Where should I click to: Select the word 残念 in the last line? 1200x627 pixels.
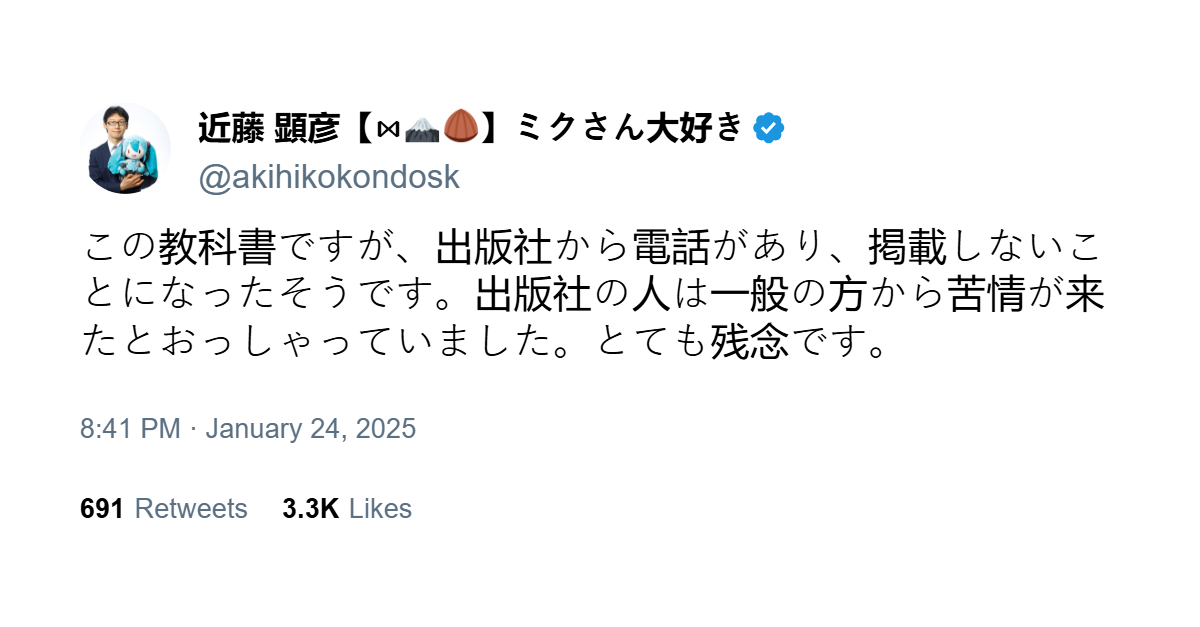click(x=750, y=343)
